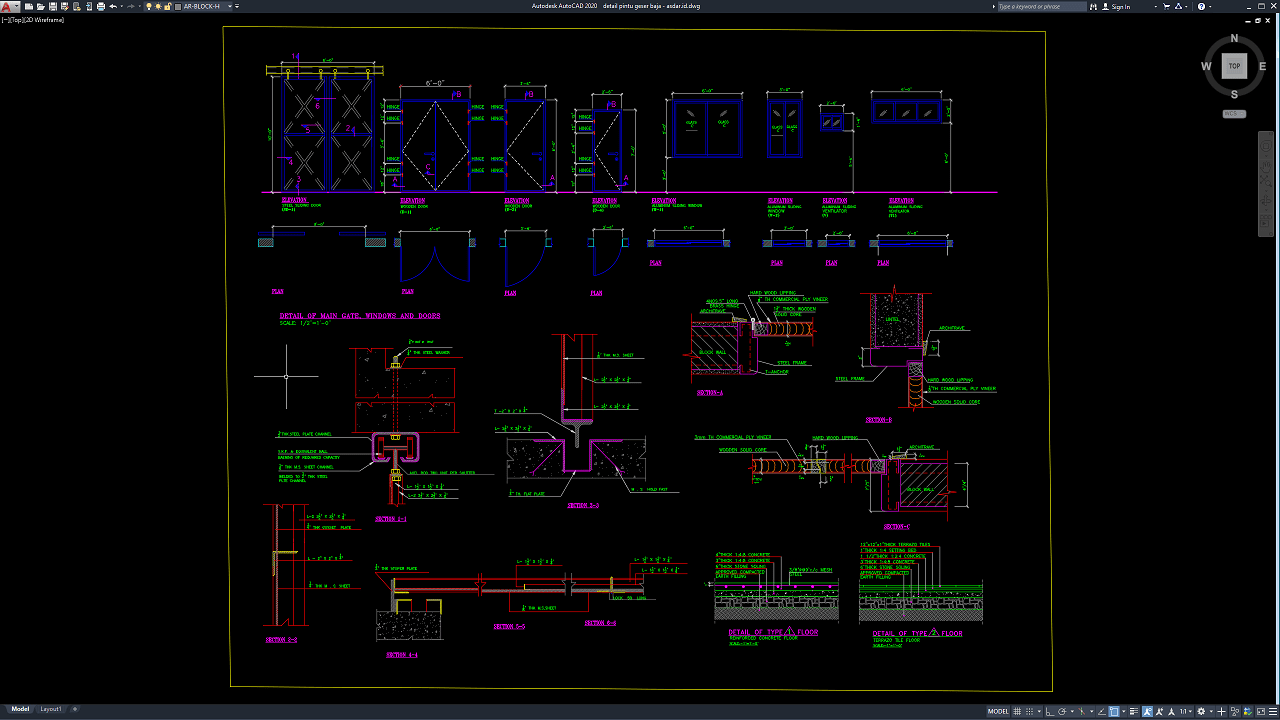Click the Plot printer icon
Image resolution: width=1280 pixels, height=720 pixels.
[99, 6]
